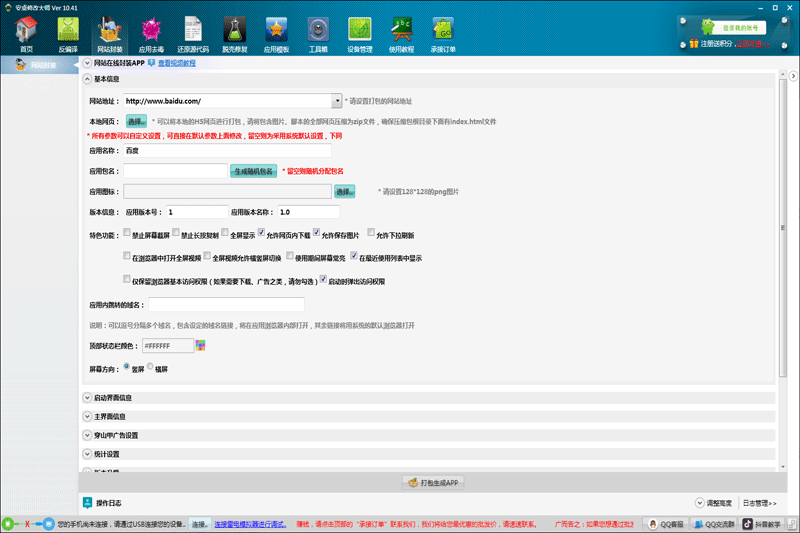Screen dimensions: 800x533
Task: Select 网站封装 in the left sidebar
Action: click(x=40, y=65)
